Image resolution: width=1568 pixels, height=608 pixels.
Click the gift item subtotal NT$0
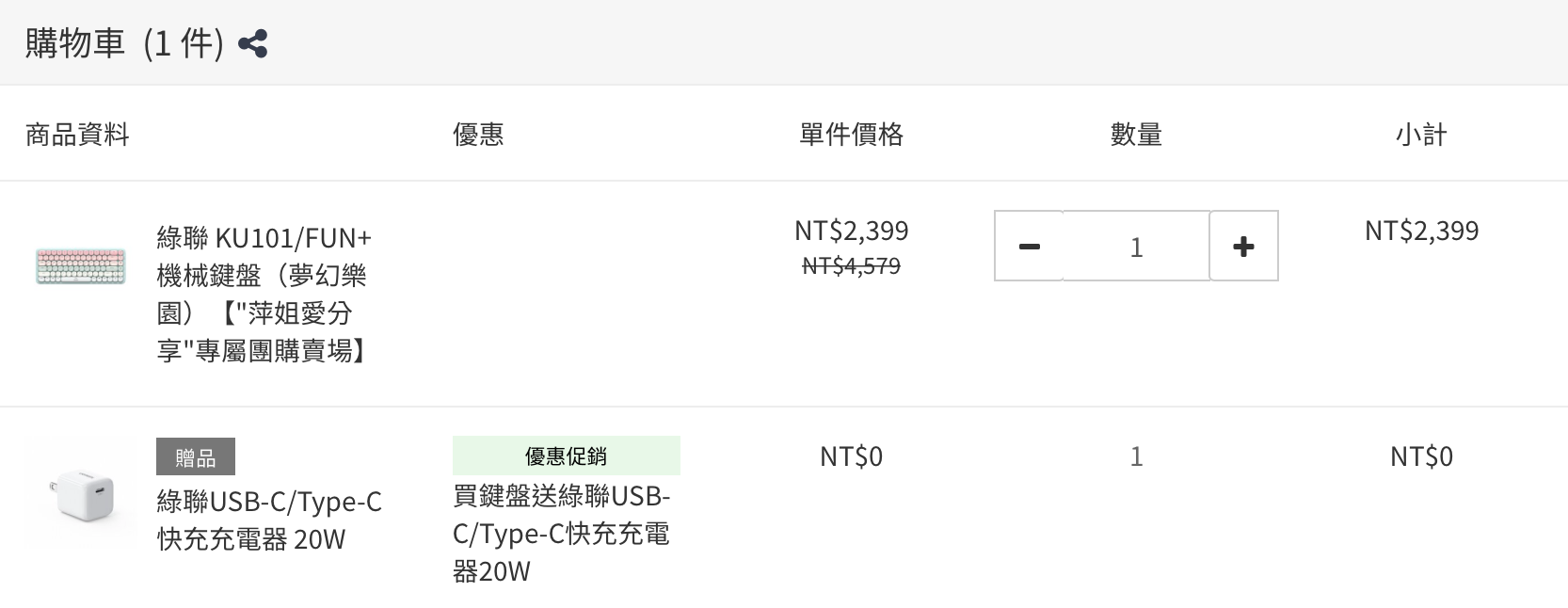1421,456
